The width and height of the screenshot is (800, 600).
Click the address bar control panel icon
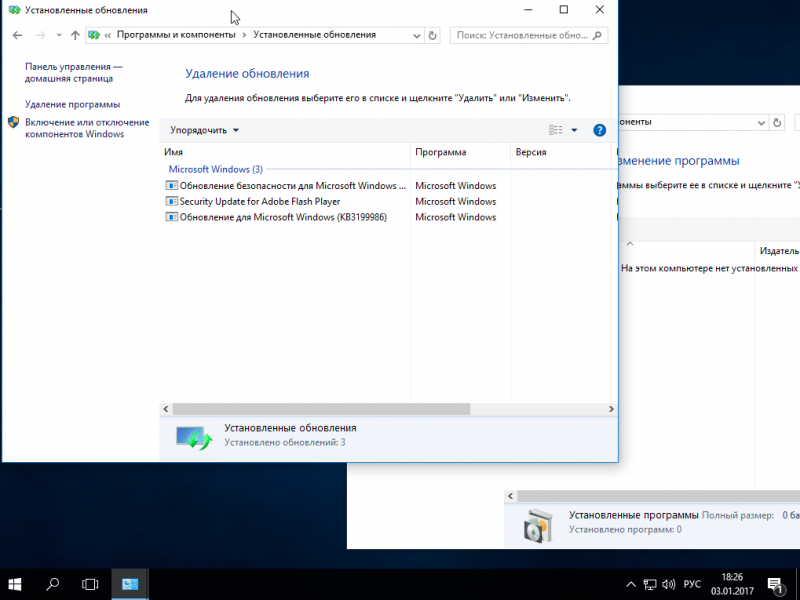point(94,35)
